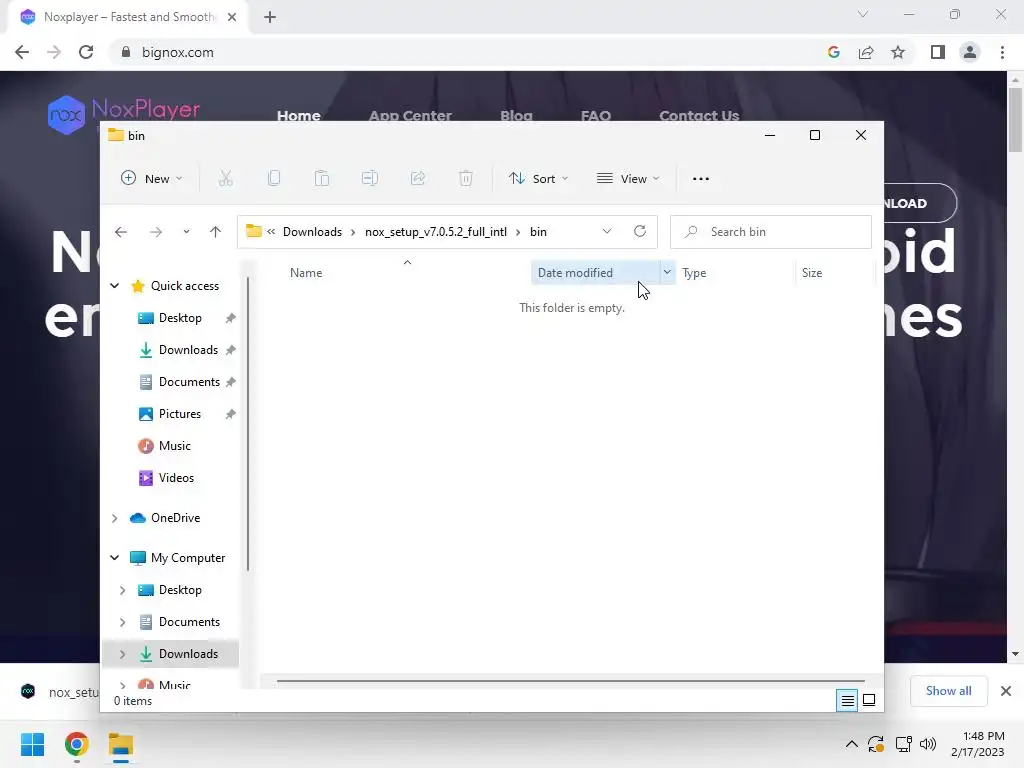Click File Explorer icon in the taskbar
This screenshot has height=768, width=1024.
coord(121,744)
